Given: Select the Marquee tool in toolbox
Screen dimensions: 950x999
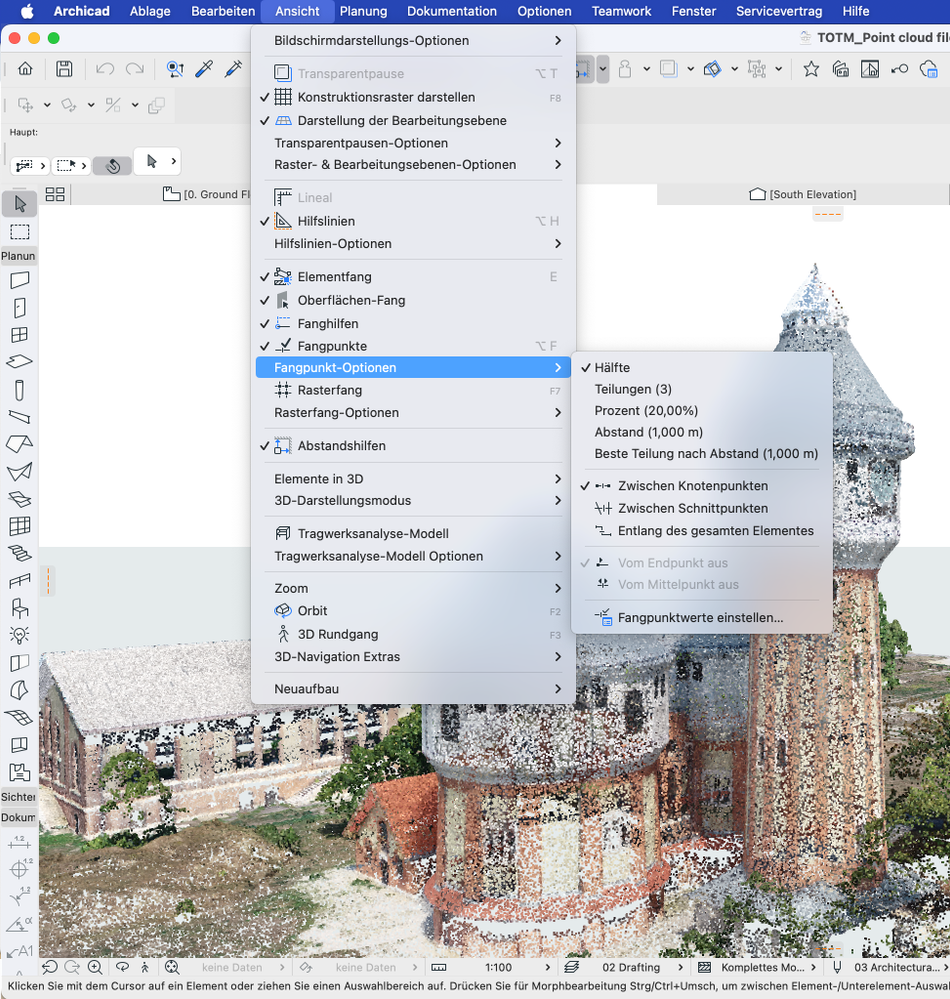Looking at the screenshot, I should click(19, 232).
